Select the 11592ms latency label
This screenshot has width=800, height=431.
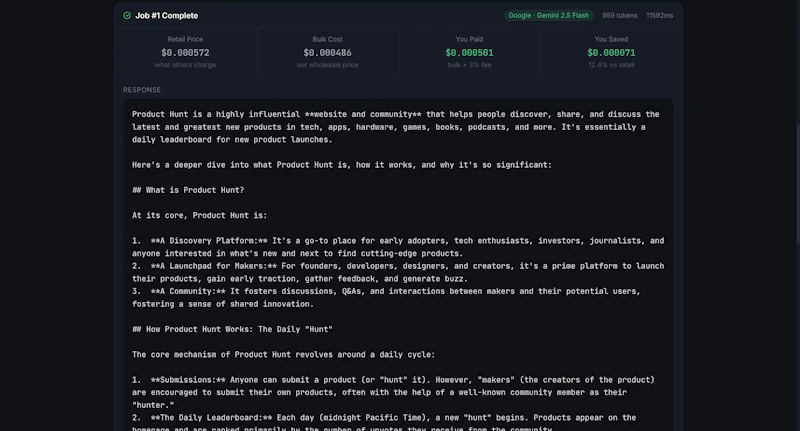tap(659, 15)
